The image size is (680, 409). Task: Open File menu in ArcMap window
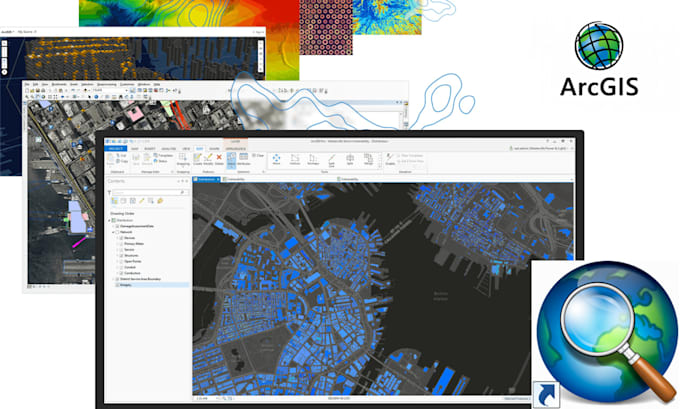click(27, 84)
